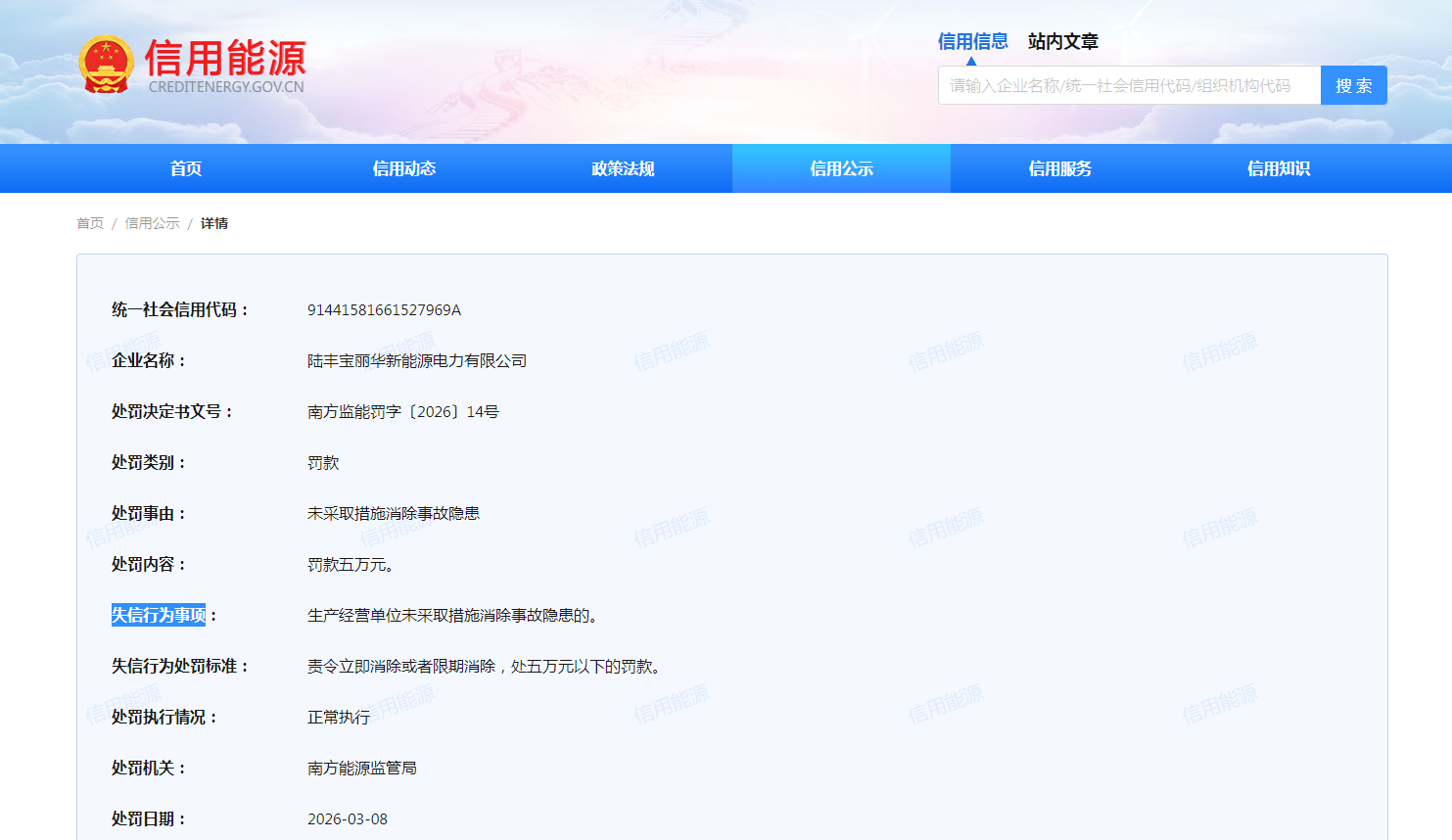Click the penalty document number 南方监能罚字〔2026〕14号
The image size is (1452, 840).
402,412
